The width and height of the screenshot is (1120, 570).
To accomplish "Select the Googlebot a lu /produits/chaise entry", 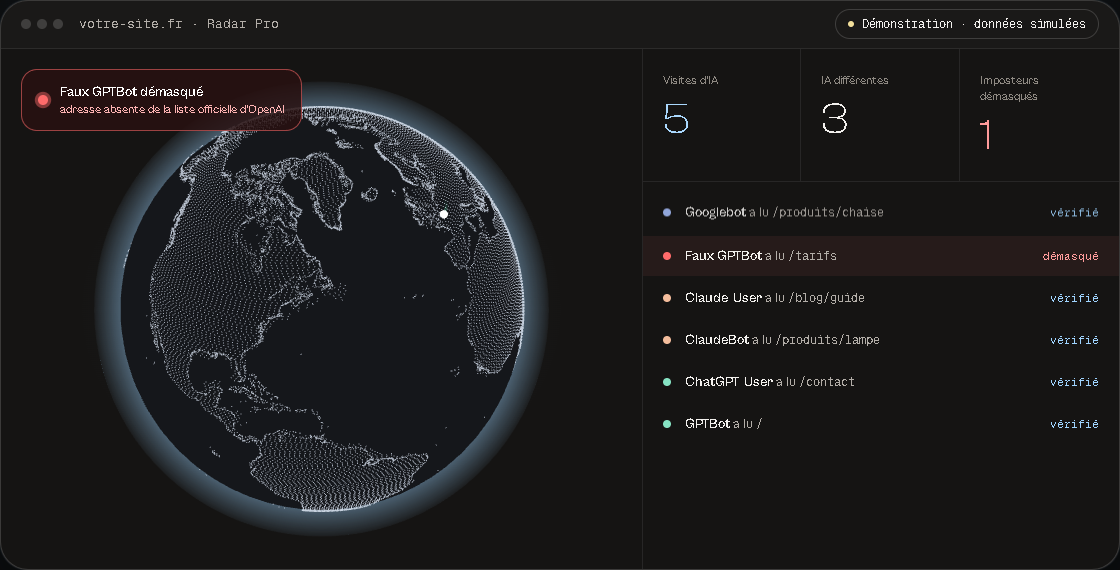I will pos(881,212).
